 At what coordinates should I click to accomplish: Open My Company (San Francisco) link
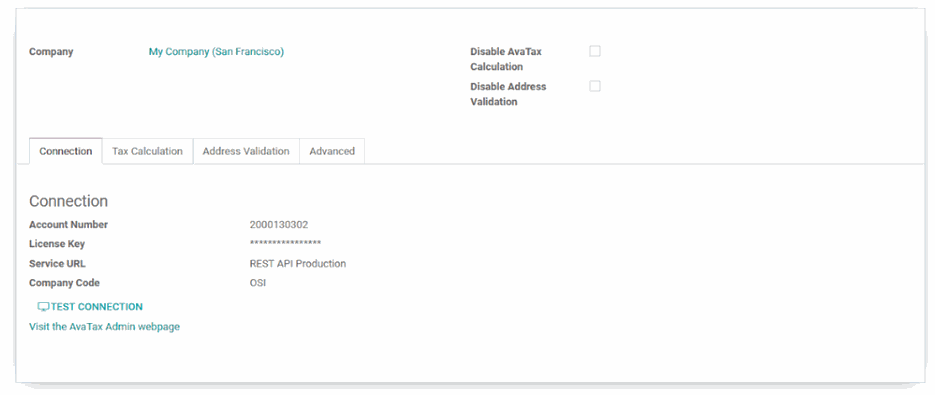[x=216, y=52]
